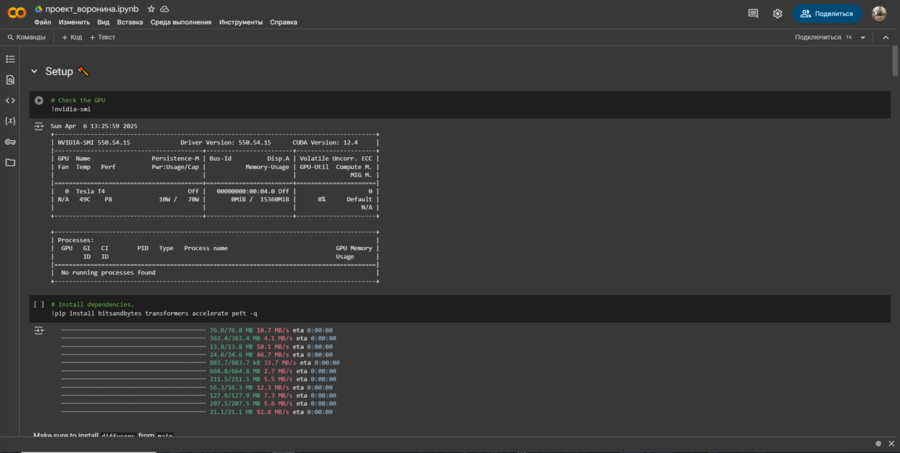Viewport: 900px width, 453px height.
Task: Open the Среда выполнения menu
Action: click(x=181, y=21)
